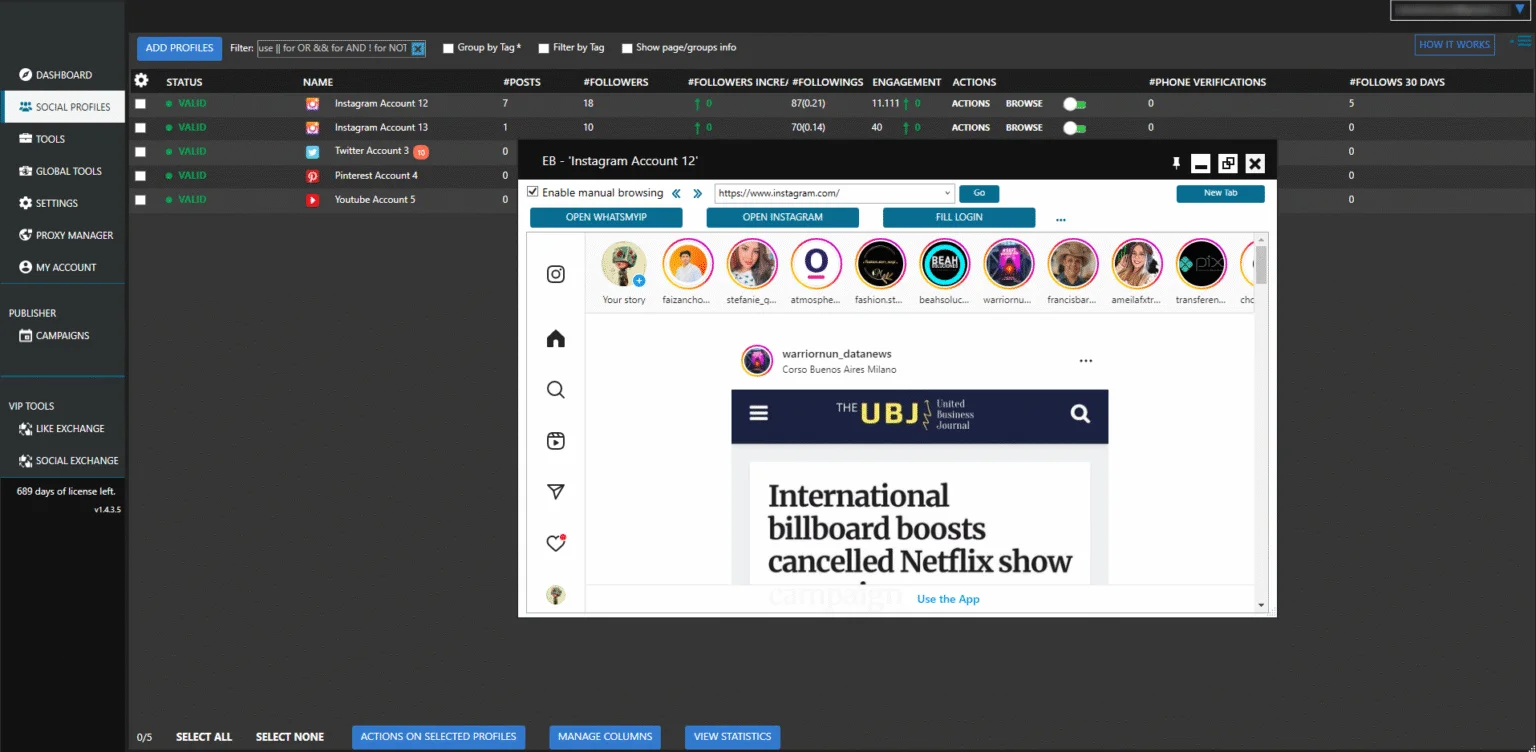Go back with the double left arrows
This screenshot has width=1536, height=752.
coord(677,193)
